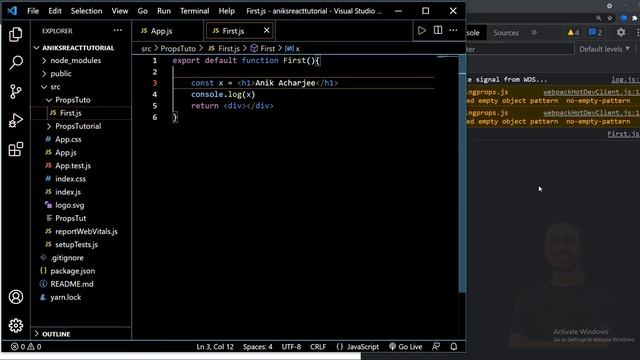Image resolution: width=640 pixels, height=360 pixels.
Task: Expand the PropsTutorial folder
Action: 78,126
